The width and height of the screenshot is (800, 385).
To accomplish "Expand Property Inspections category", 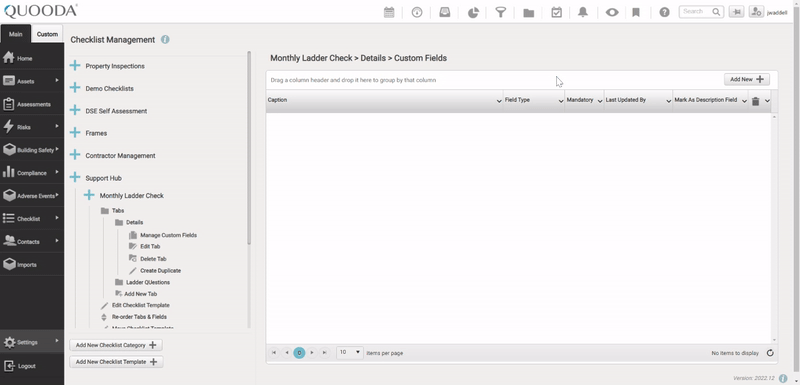I will tap(75, 65).
